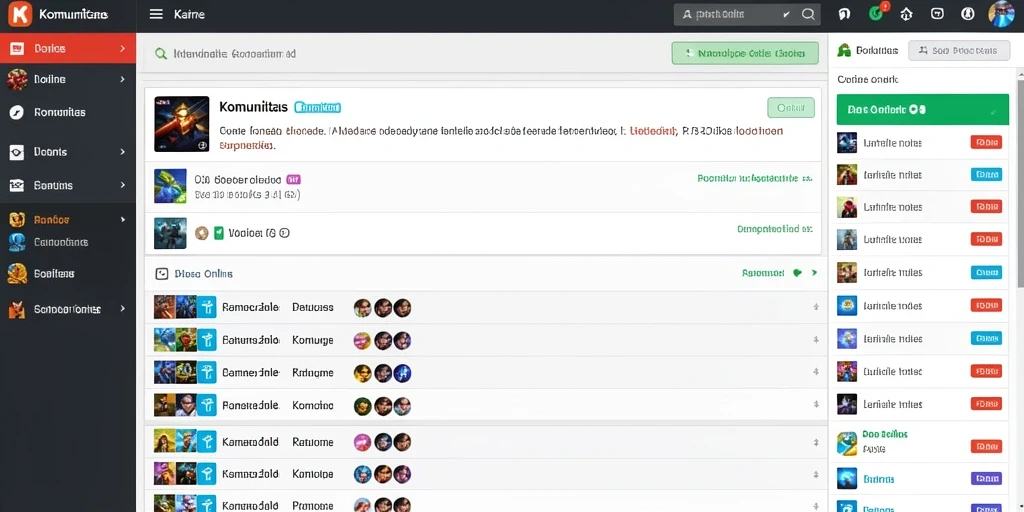
Task: Click the purple badge after OIA doooer oladoo
Action: pyautogui.click(x=293, y=179)
